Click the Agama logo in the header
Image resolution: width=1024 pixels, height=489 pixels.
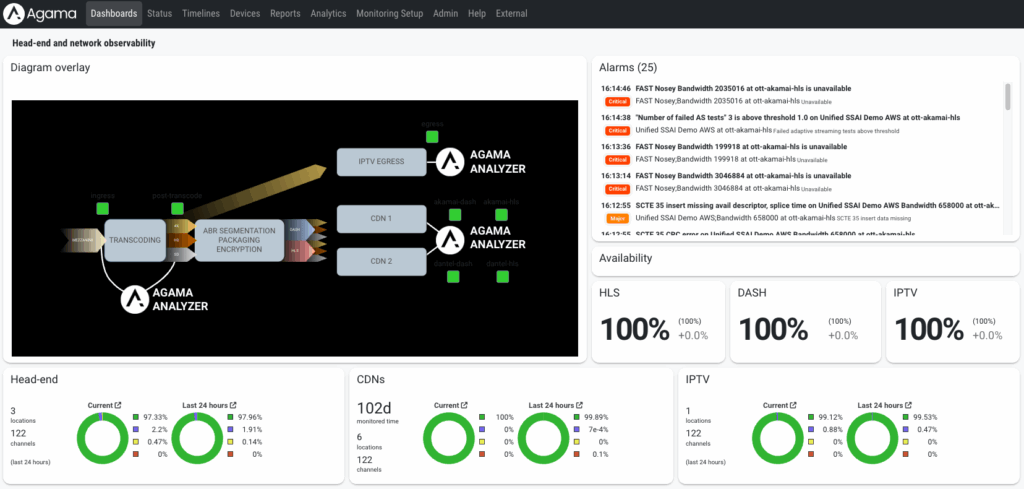pyautogui.click(x=42, y=14)
